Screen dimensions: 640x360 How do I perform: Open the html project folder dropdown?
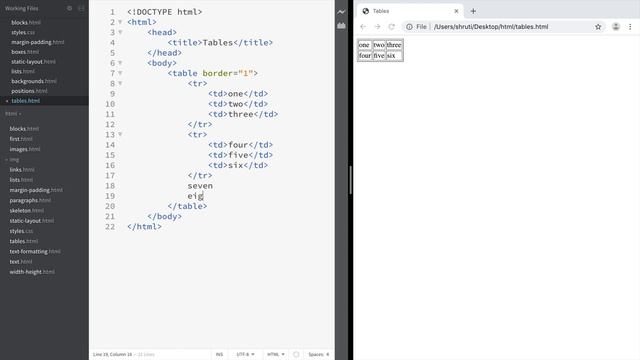(13, 114)
